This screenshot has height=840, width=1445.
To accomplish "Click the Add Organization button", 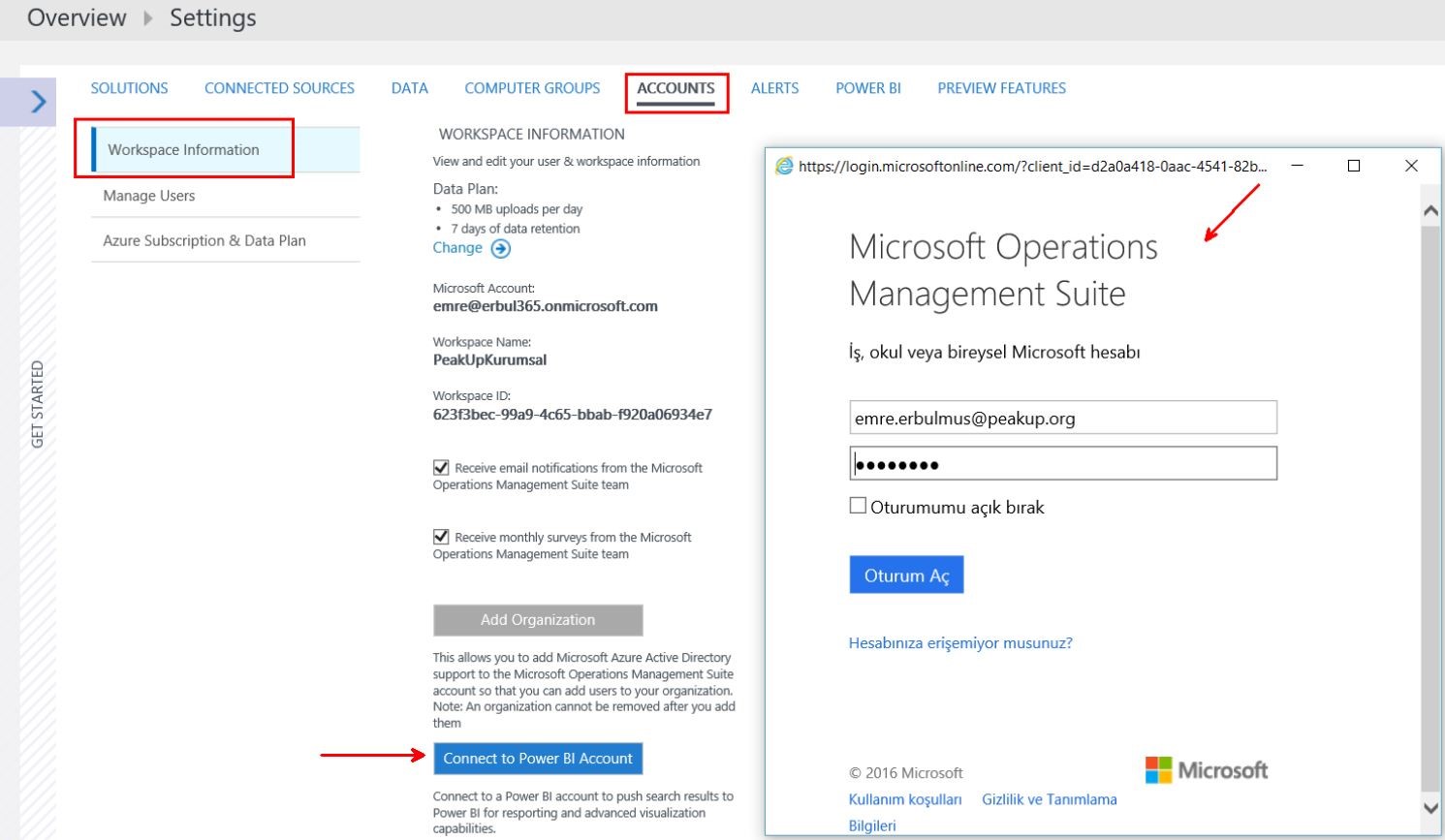I will point(538,620).
